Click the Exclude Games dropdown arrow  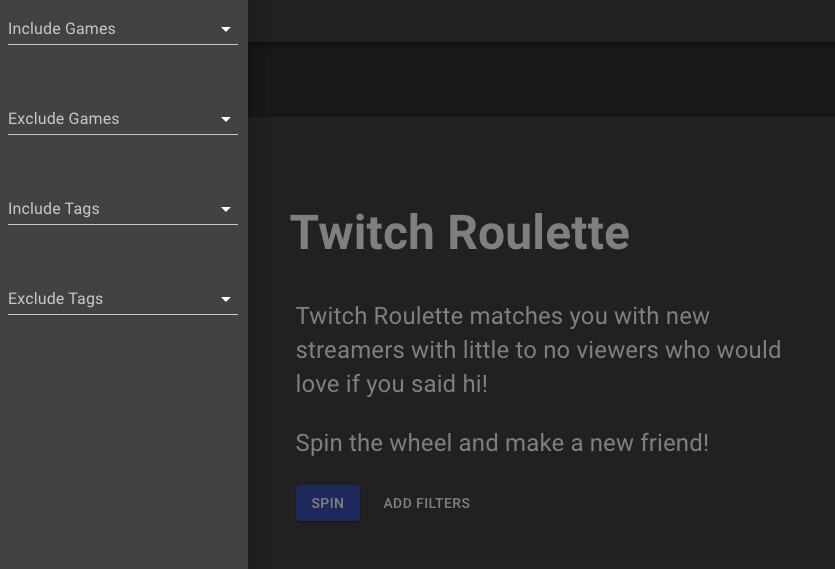(226, 120)
